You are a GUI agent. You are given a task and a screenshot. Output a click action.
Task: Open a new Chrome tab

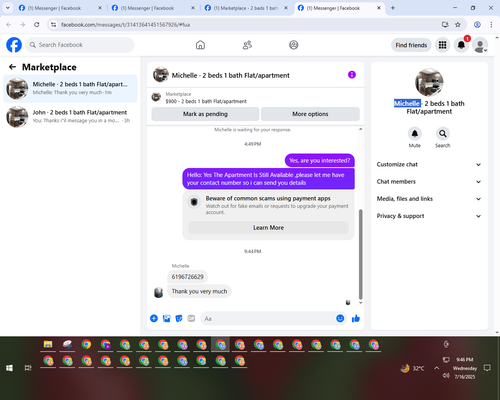pyautogui.click(x=393, y=8)
